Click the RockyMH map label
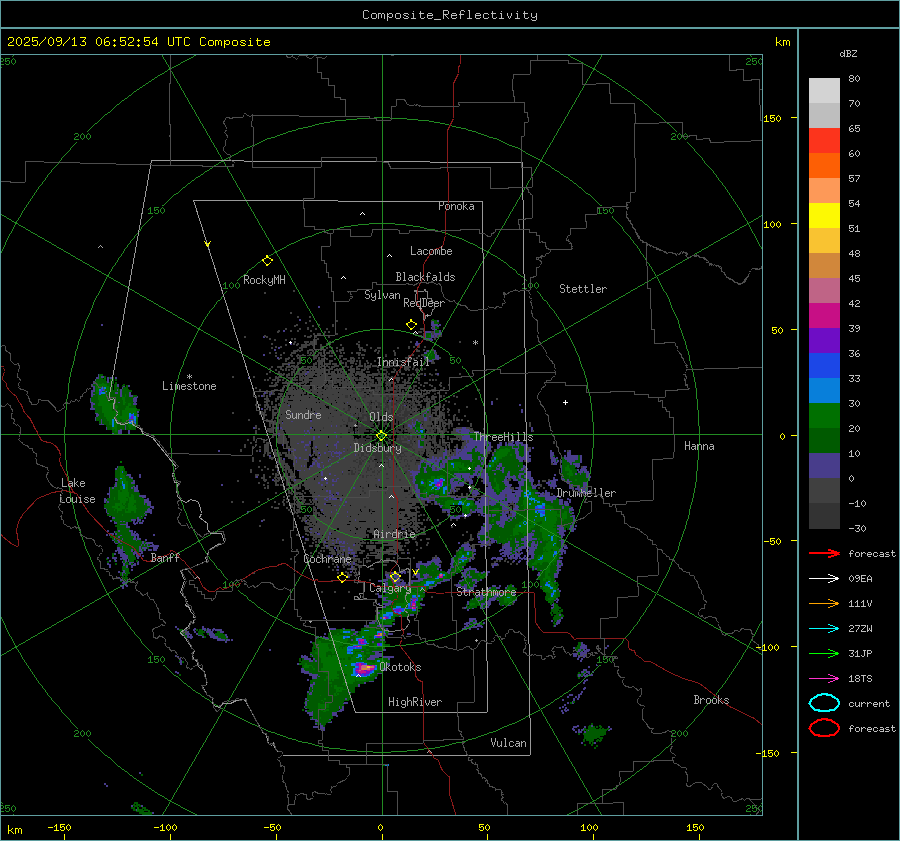The image size is (900, 841). (264, 280)
